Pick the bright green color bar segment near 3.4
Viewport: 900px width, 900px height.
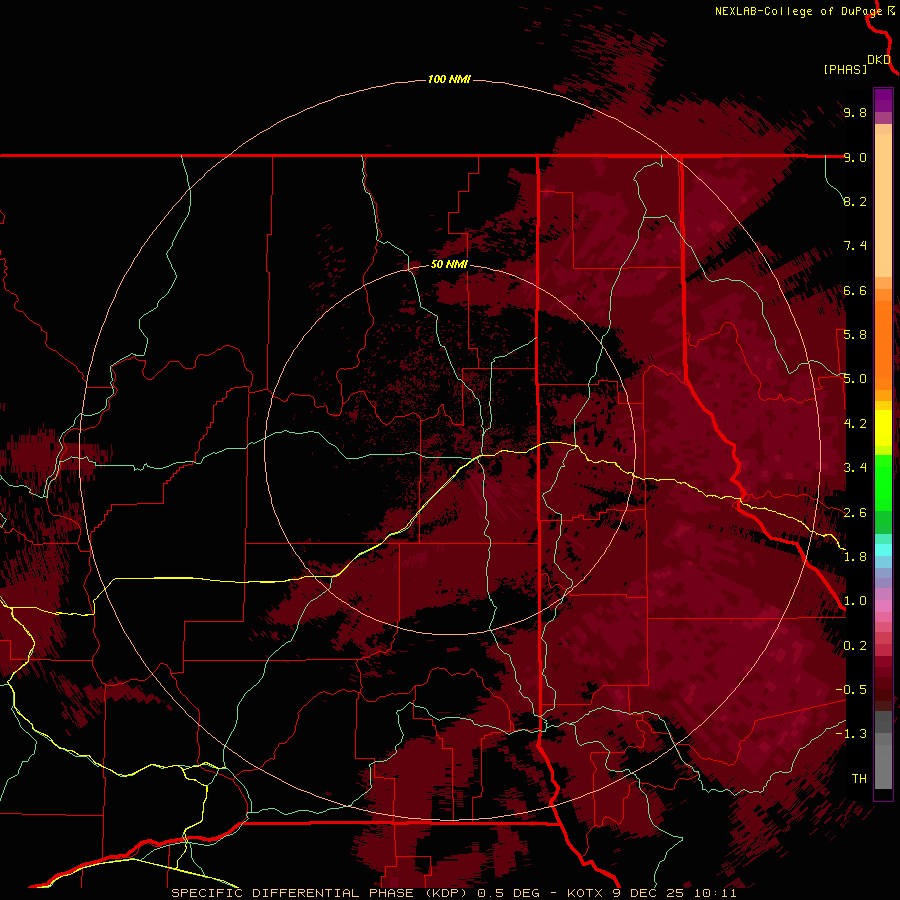tap(883, 482)
